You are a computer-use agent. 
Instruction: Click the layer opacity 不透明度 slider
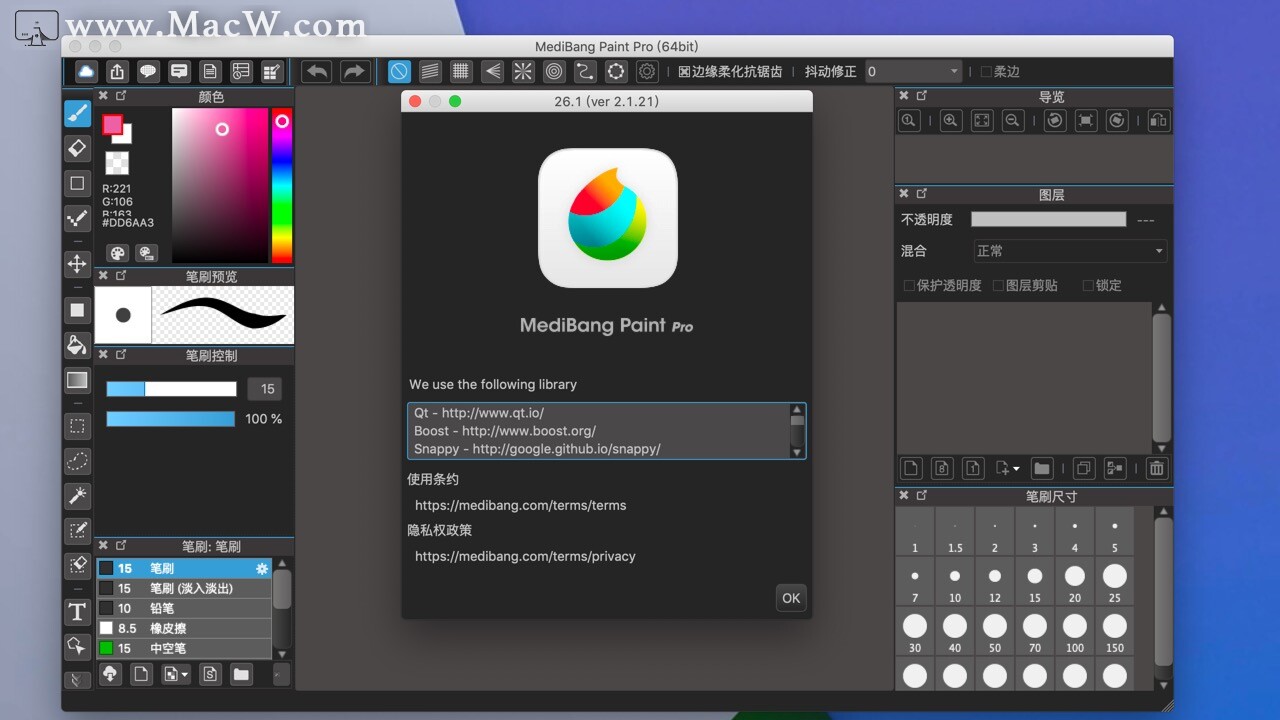(1048, 219)
